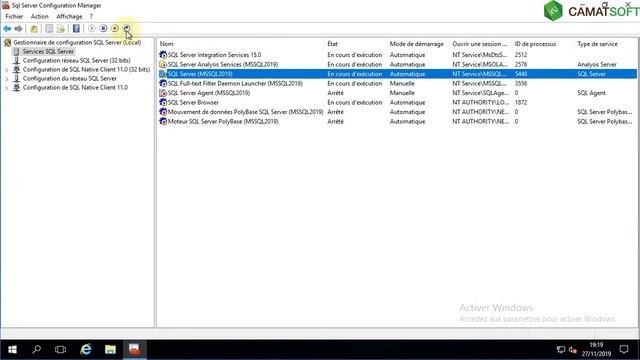The image size is (640, 360).
Task: Sort by Mode de démarrage column header
Action: tap(418, 44)
